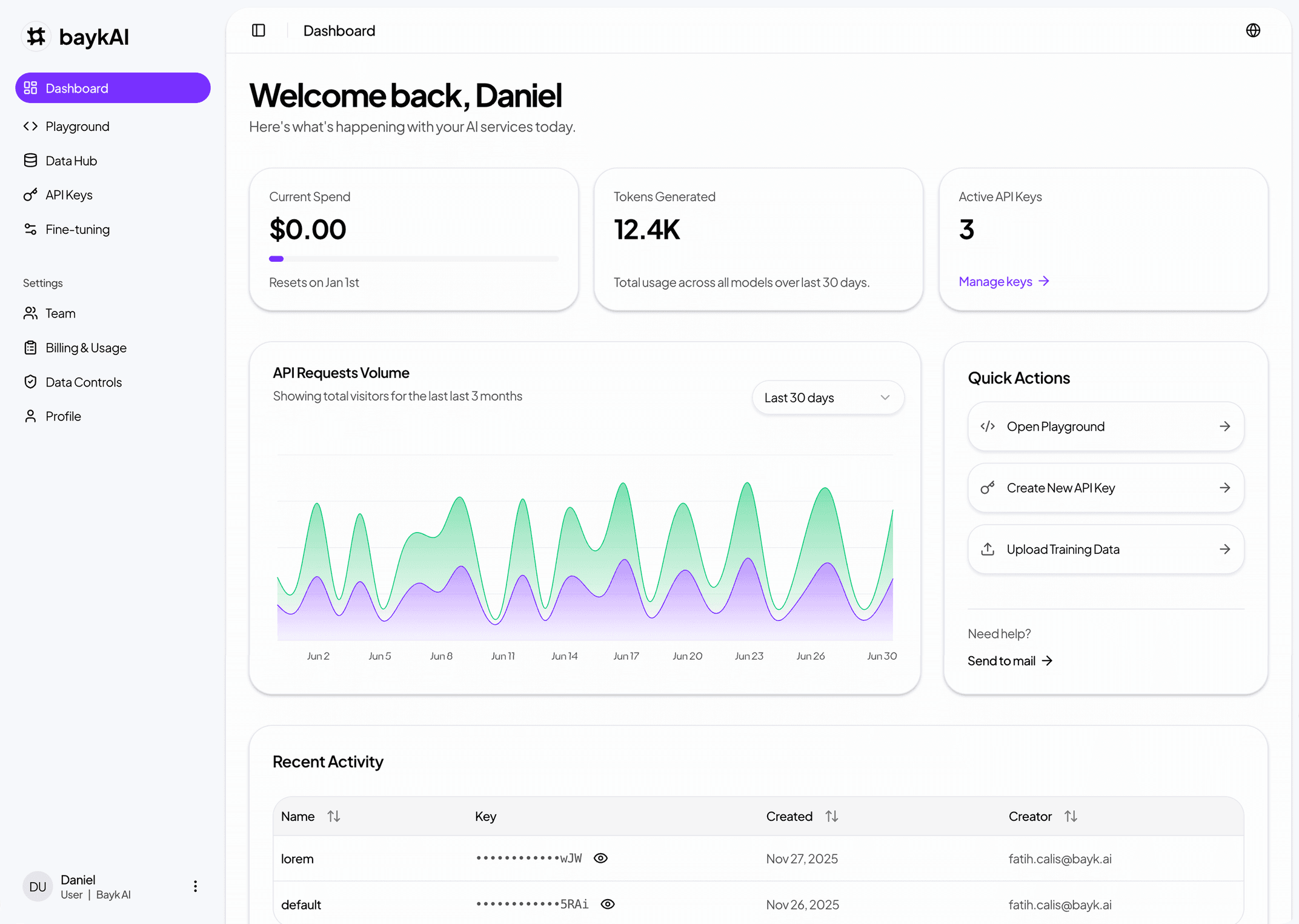Open Billing & Usage

click(x=113, y=348)
